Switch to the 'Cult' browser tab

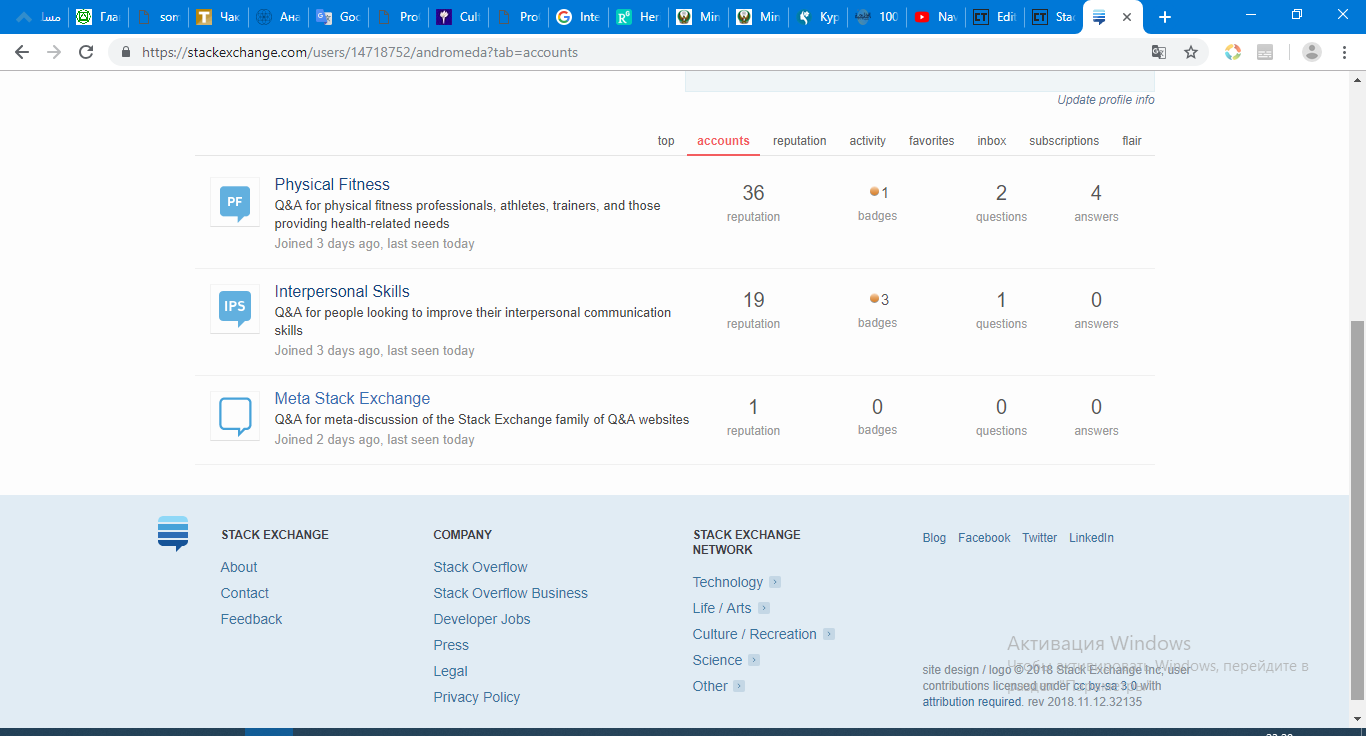click(x=457, y=17)
